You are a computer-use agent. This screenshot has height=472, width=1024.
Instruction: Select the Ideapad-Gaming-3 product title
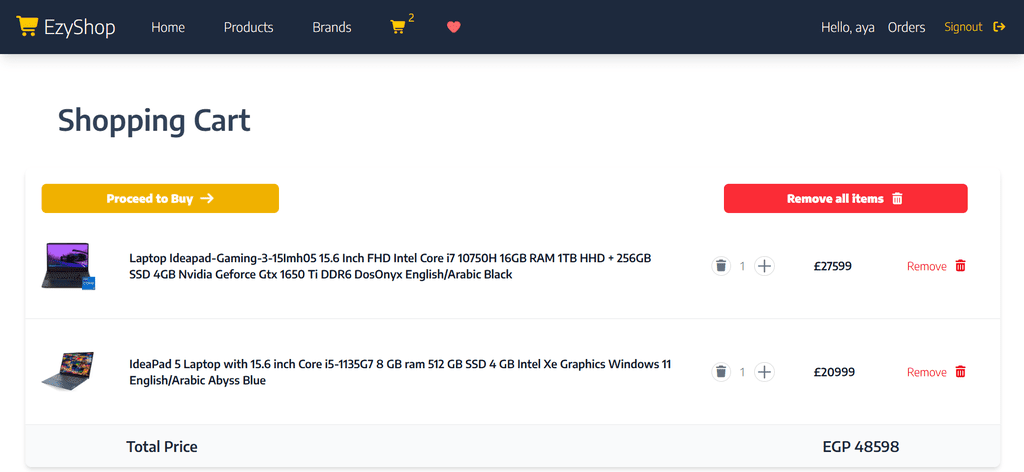(391, 266)
